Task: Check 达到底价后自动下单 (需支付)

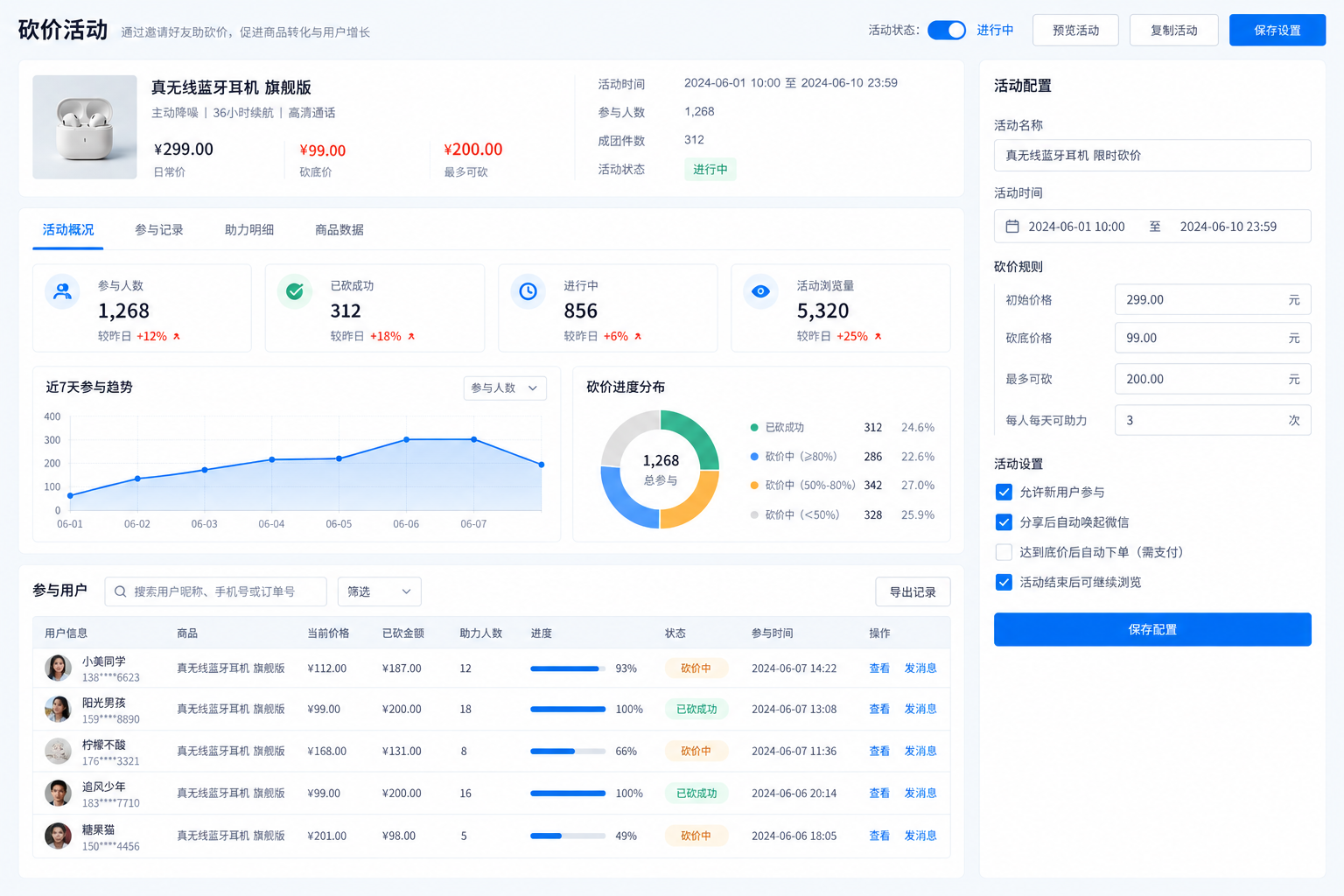Action: click(1004, 552)
